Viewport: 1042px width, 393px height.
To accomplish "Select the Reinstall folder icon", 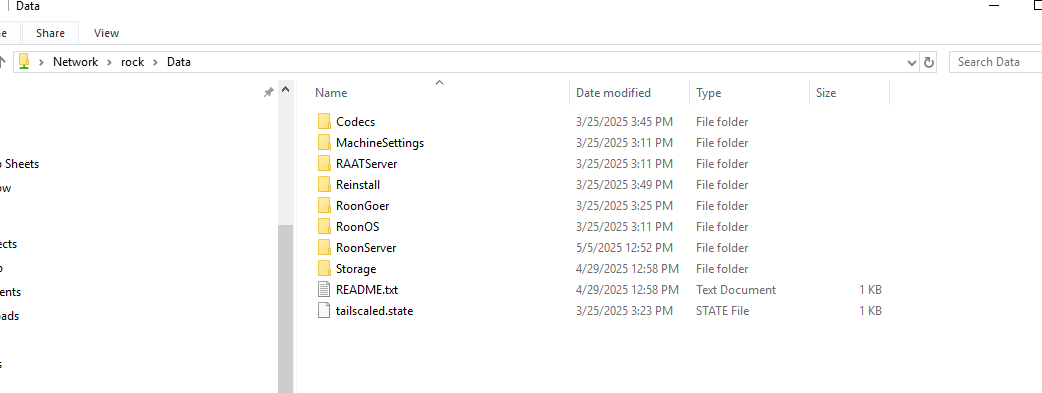I will point(324,185).
